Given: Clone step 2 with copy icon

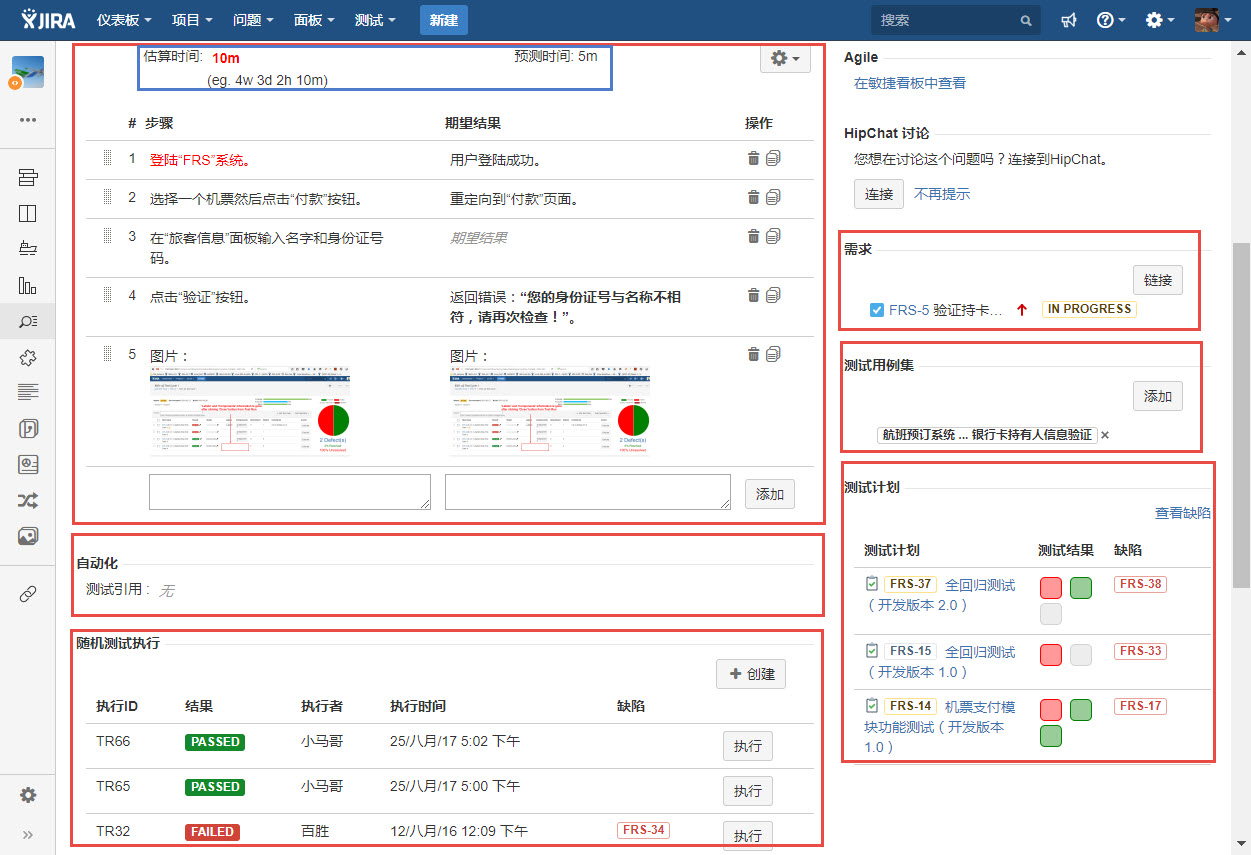Looking at the screenshot, I should (773, 198).
